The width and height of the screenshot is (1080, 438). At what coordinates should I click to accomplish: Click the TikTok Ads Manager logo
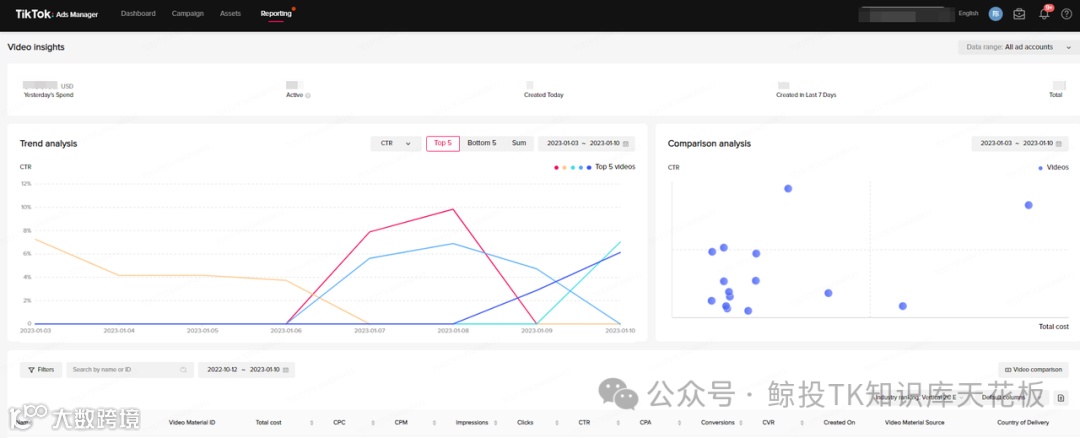(x=56, y=14)
